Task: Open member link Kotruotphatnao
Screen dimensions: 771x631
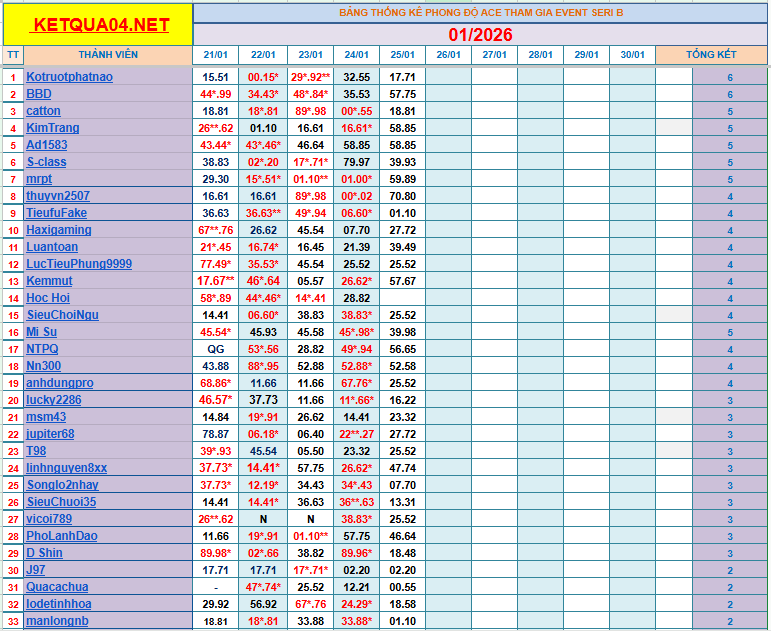Action: 69,77
